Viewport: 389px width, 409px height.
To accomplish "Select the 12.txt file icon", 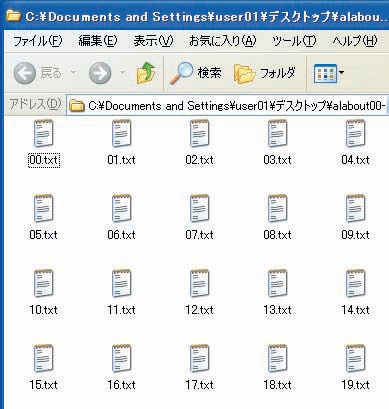I will click(200, 284).
